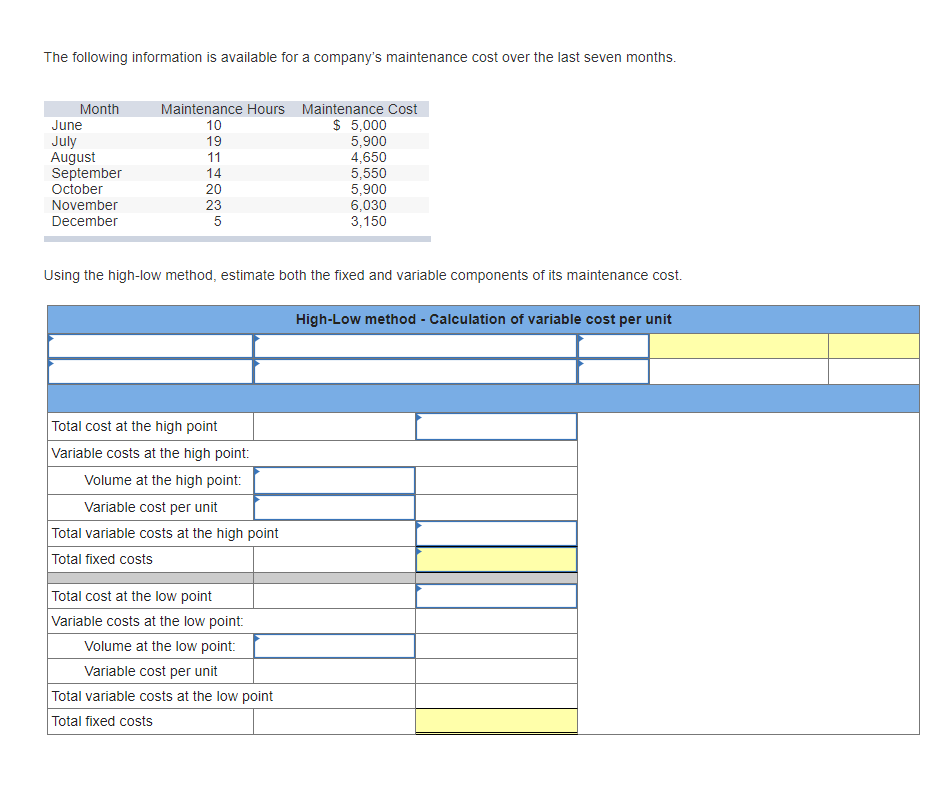Select the Volume at the high point field
Screen dimensions: 947x790
pyautogui.click(x=335, y=480)
